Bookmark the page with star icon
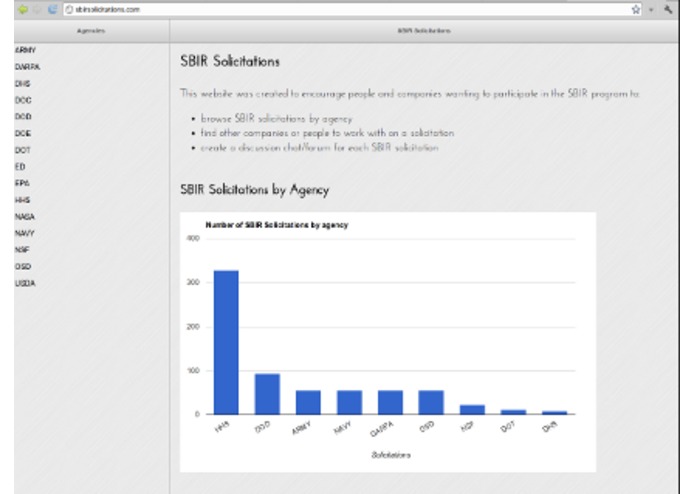695x494 pixels. (x=636, y=9)
